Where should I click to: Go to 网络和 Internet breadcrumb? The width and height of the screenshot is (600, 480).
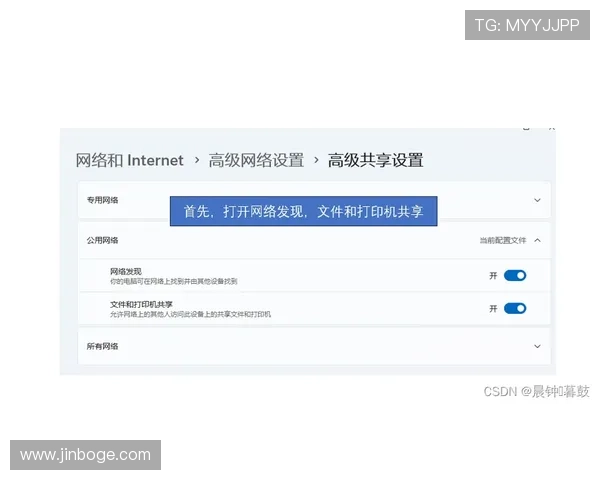[x=130, y=160]
